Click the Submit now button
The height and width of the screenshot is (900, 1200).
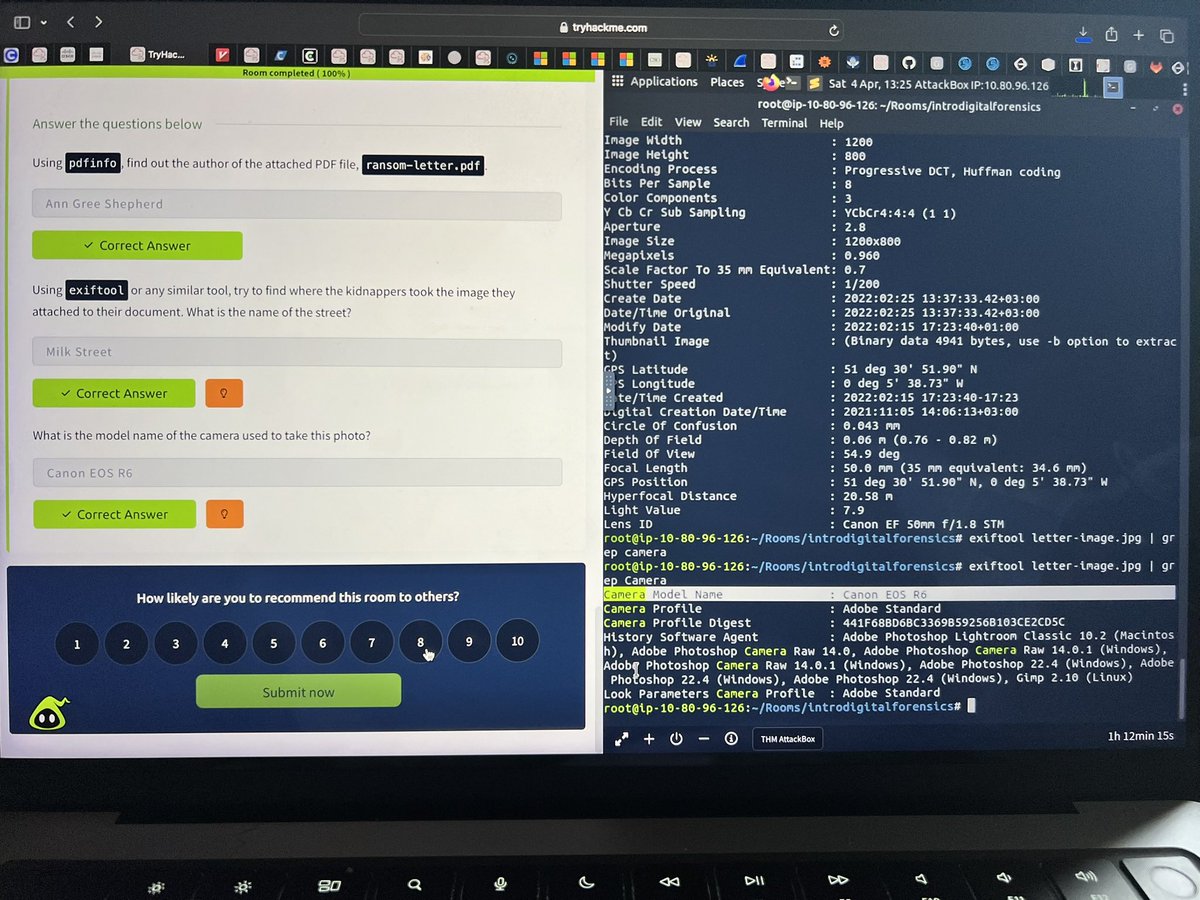pyautogui.click(x=298, y=690)
